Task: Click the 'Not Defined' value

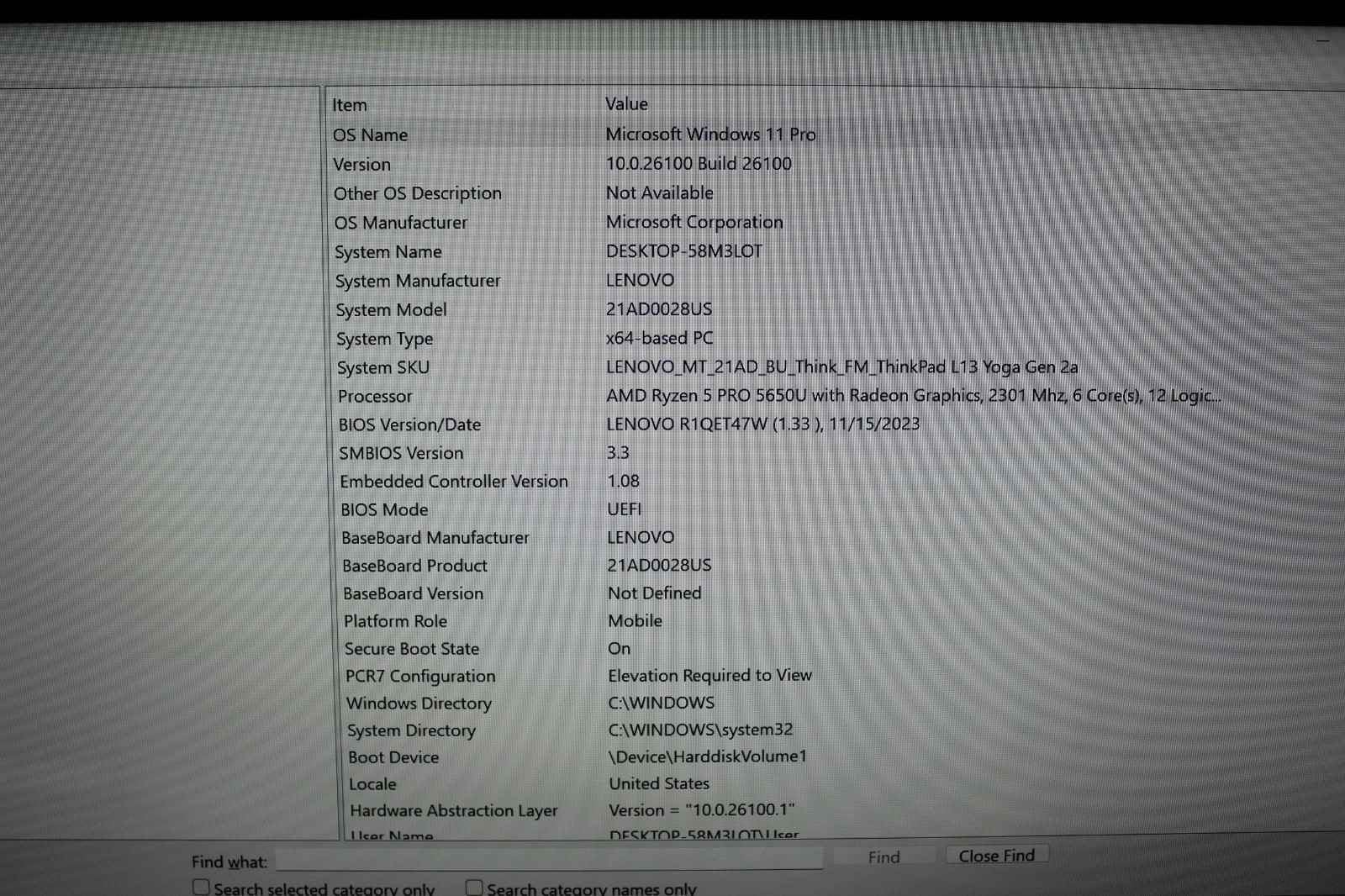Action: coord(655,593)
